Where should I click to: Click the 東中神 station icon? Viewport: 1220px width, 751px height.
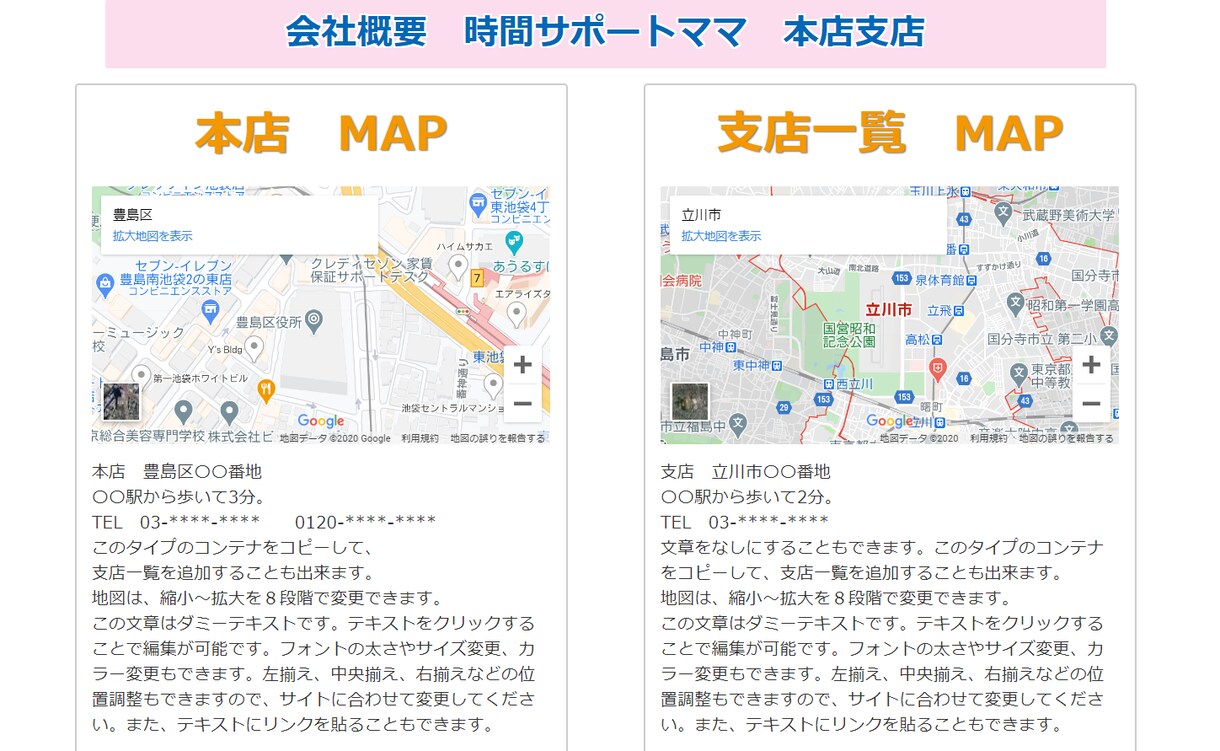click(776, 365)
